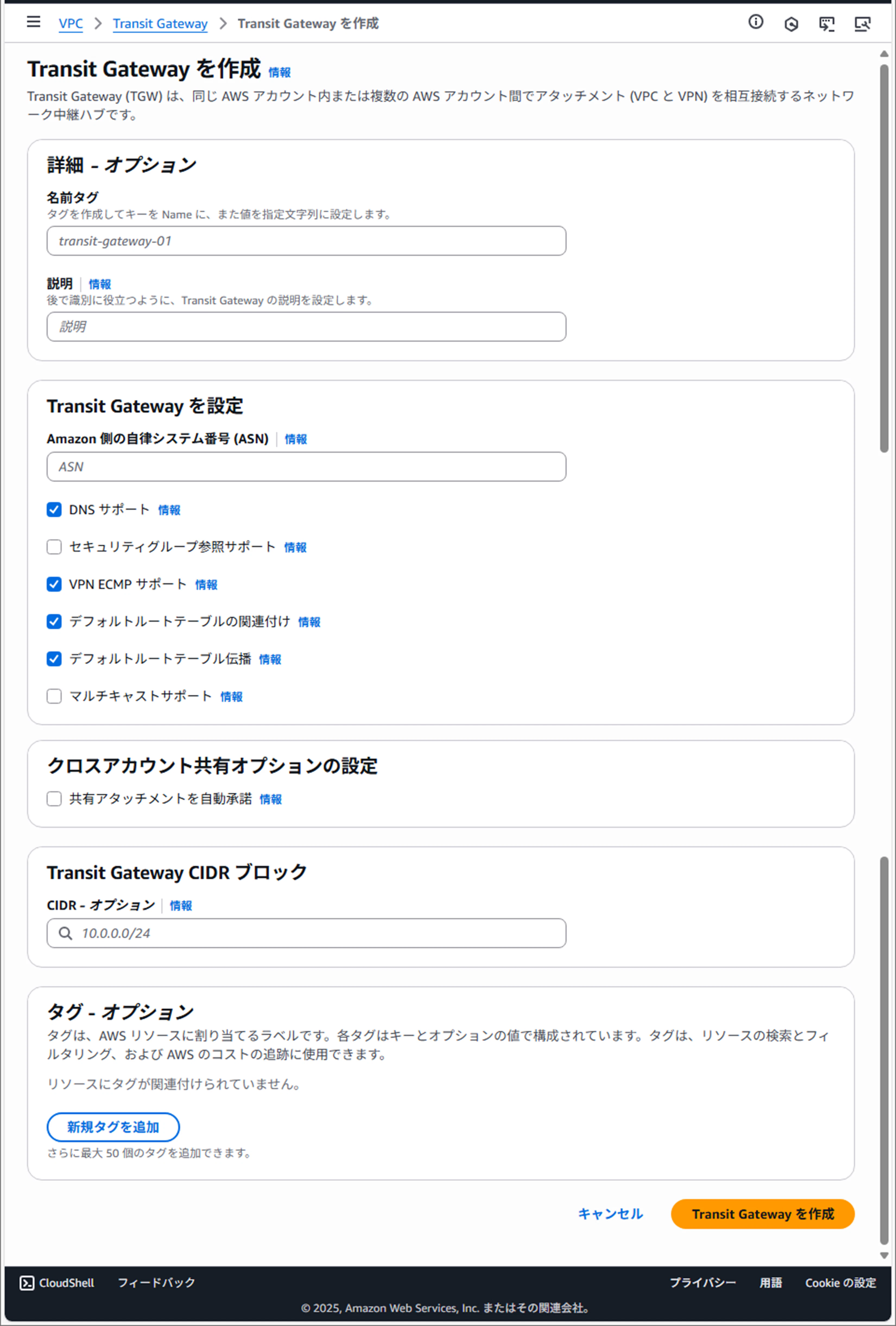Enable マルチキャストサポート checkbox
This screenshot has width=896, height=1326.
pos(54,696)
